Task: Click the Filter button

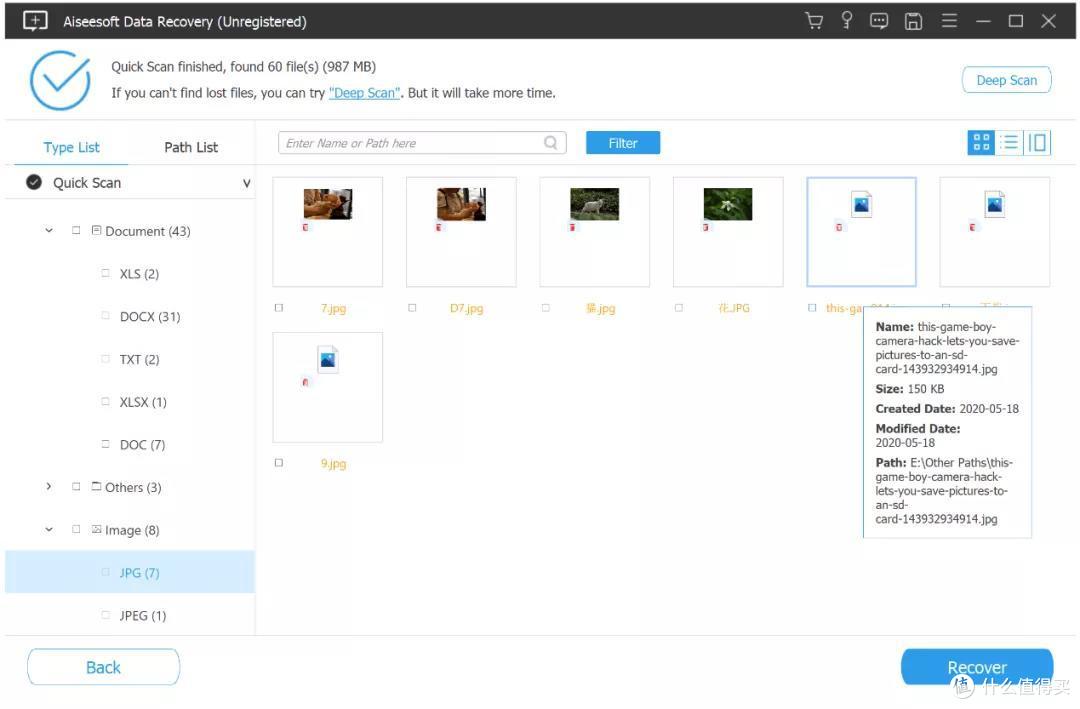Action: pos(623,143)
